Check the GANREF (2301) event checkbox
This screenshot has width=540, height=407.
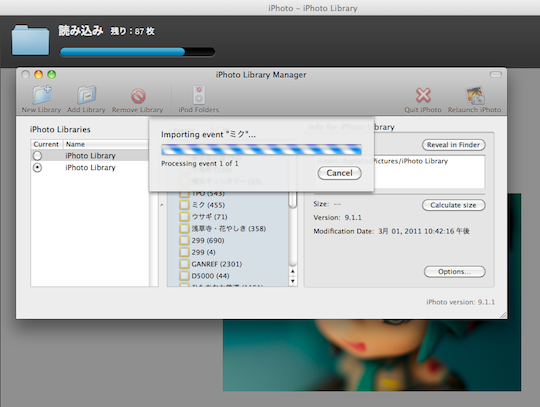tap(184, 264)
